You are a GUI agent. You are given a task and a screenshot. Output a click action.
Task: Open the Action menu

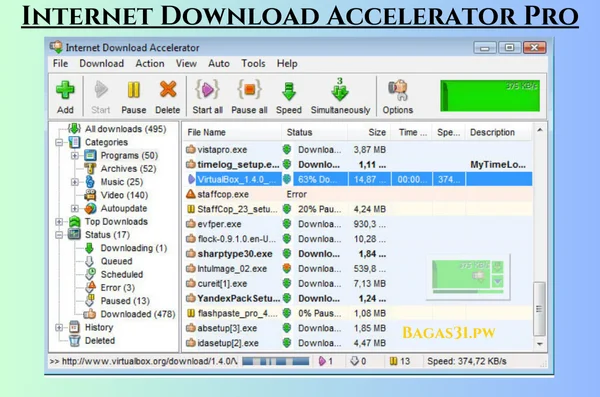tap(150, 64)
